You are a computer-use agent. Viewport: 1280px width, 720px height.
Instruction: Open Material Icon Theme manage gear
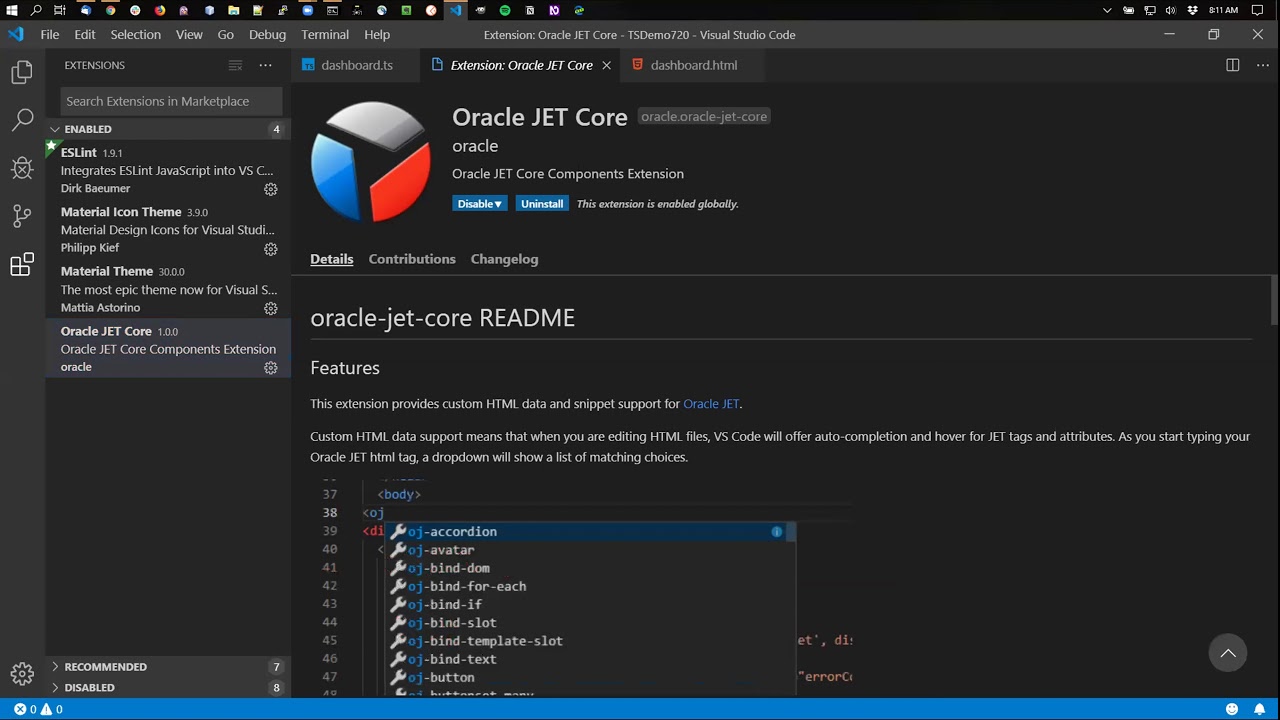pyautogui.click(x=270, y=249)
